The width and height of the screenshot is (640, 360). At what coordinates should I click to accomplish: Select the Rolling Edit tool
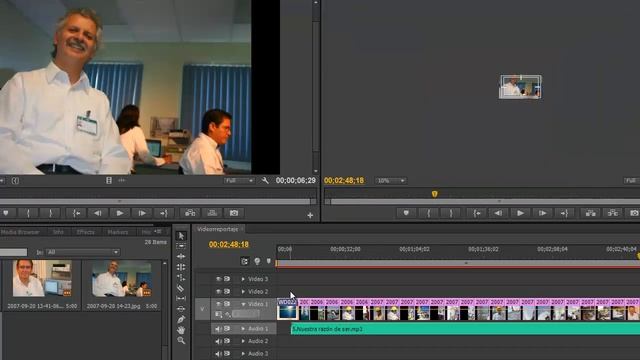pos(181,267)
